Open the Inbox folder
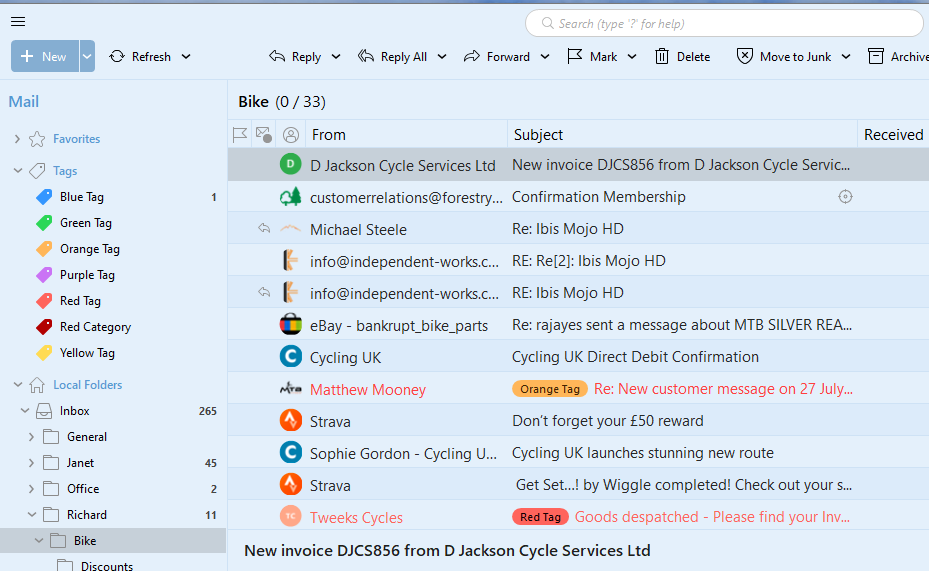929x571 pixels. click(x=74, y=410)
